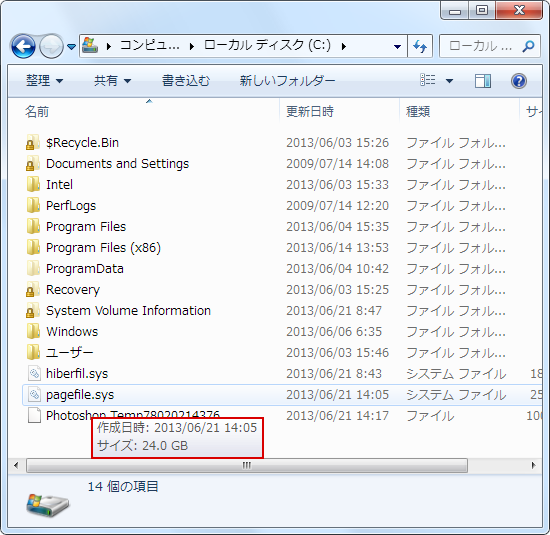Select Documents and Settings folder icon
Image resolution: width=550 pixels, height=535 pixels.
click(32, 163)
